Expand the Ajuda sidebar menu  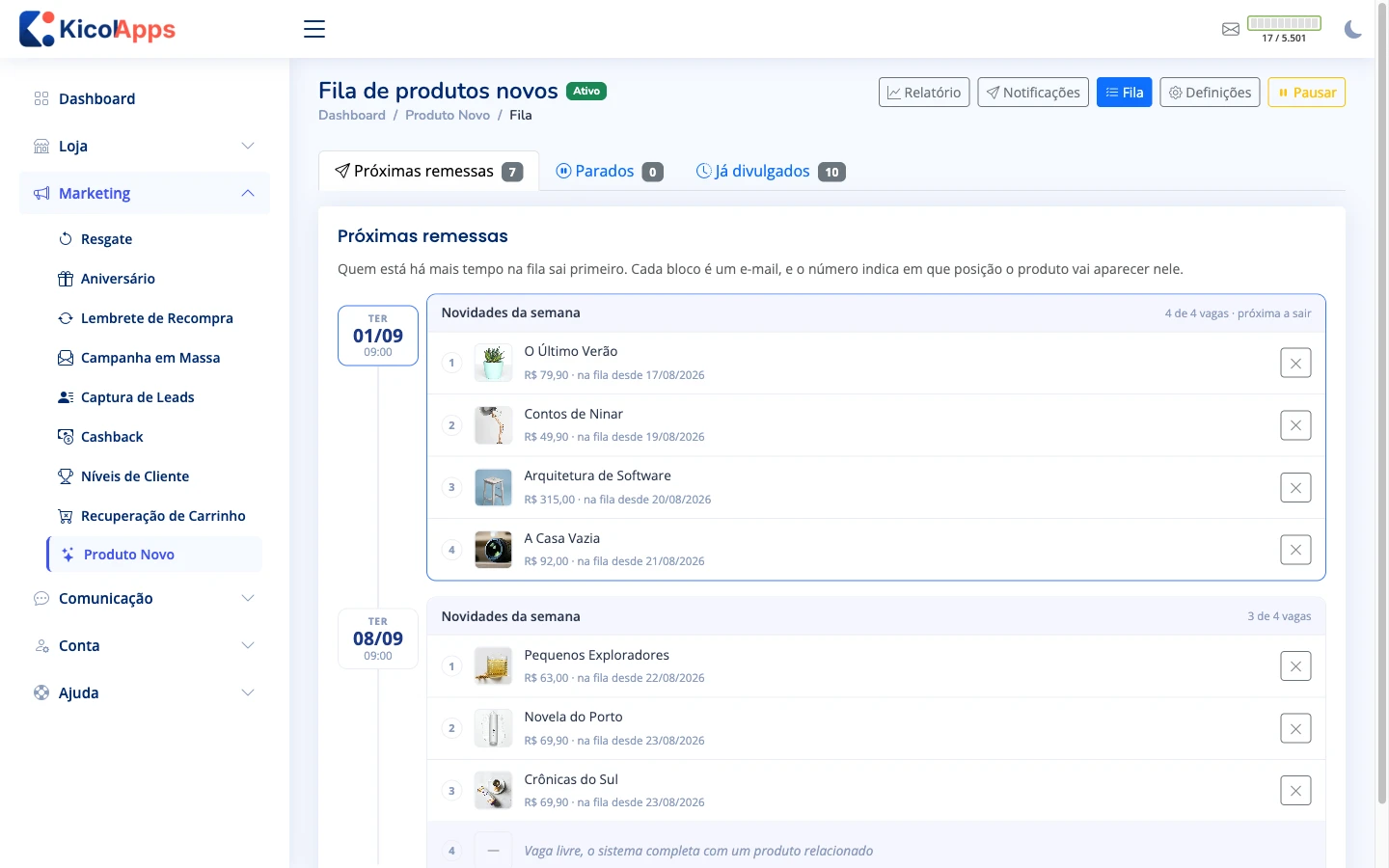tap(145, 692)
